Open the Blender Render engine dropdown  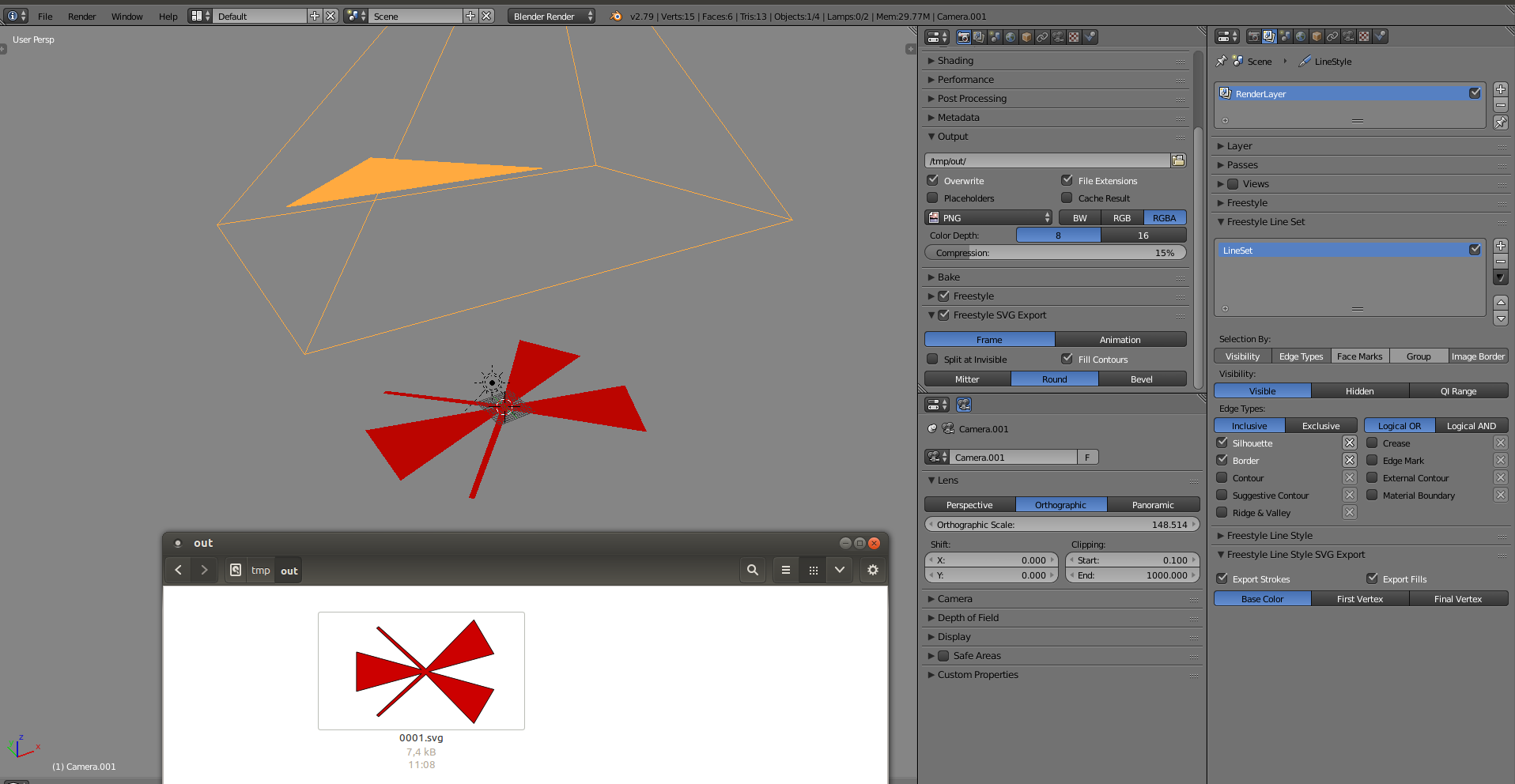click(551, 16)
